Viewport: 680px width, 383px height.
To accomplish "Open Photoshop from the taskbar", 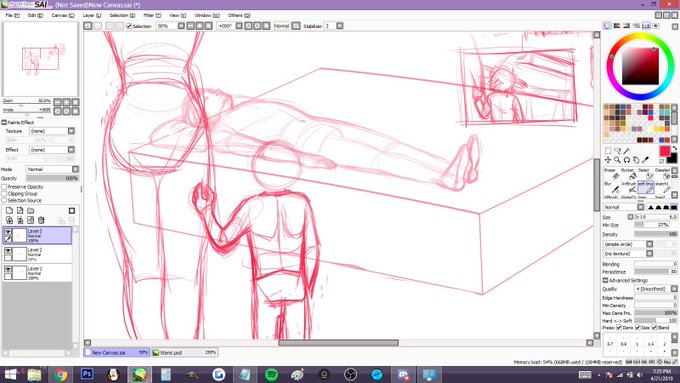I will [87, 374].
